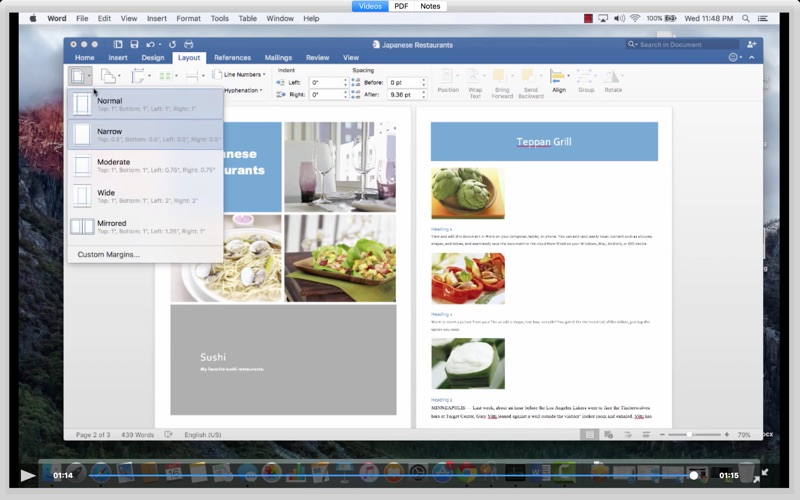The width and height of the screenshot is (800, 500).
Task: Open the search options magnifier dropdown
Action: pyautogui.click(x=633, y=44)
